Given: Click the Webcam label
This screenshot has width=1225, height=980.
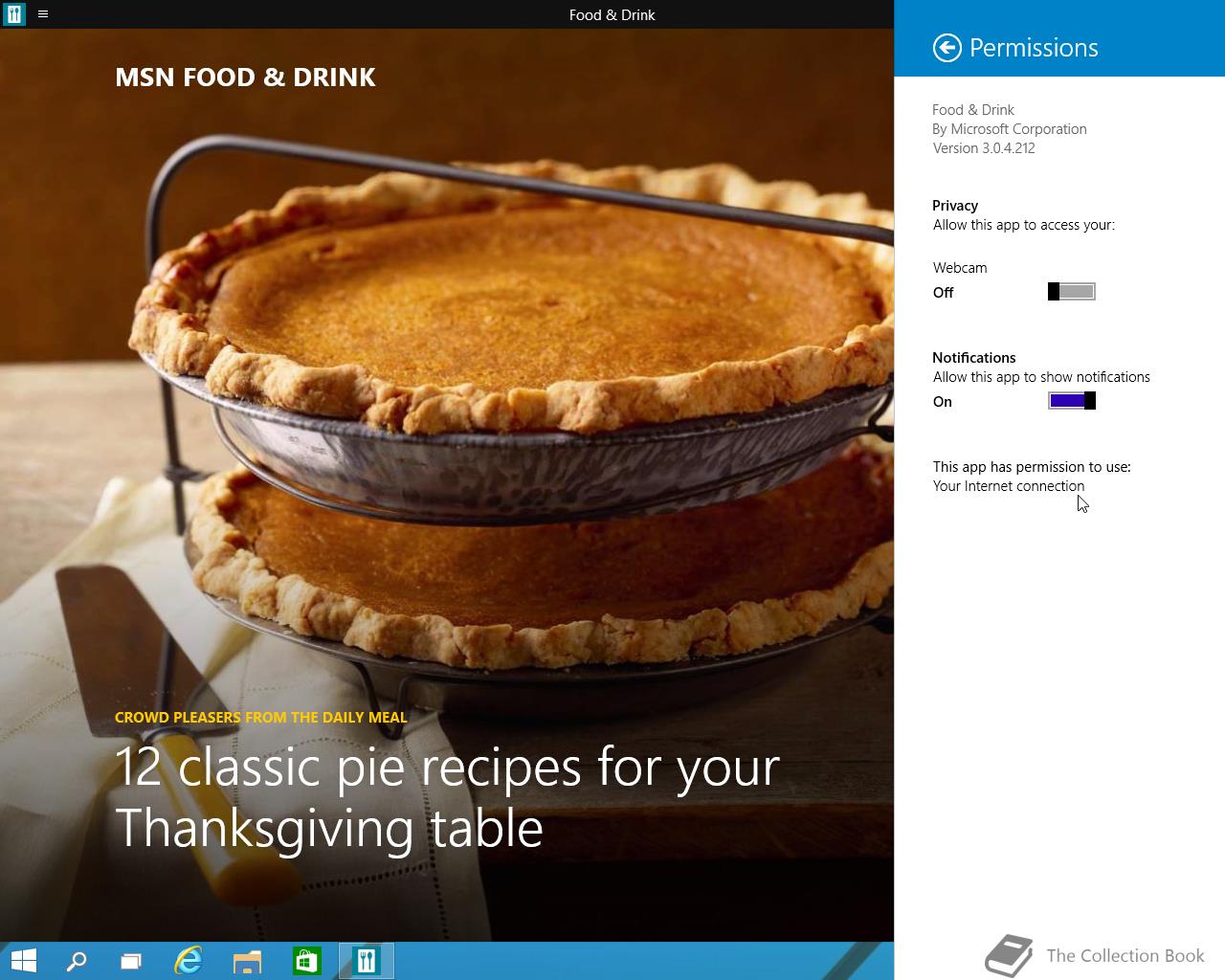Looking at the screenshot, I should [960, 268].
